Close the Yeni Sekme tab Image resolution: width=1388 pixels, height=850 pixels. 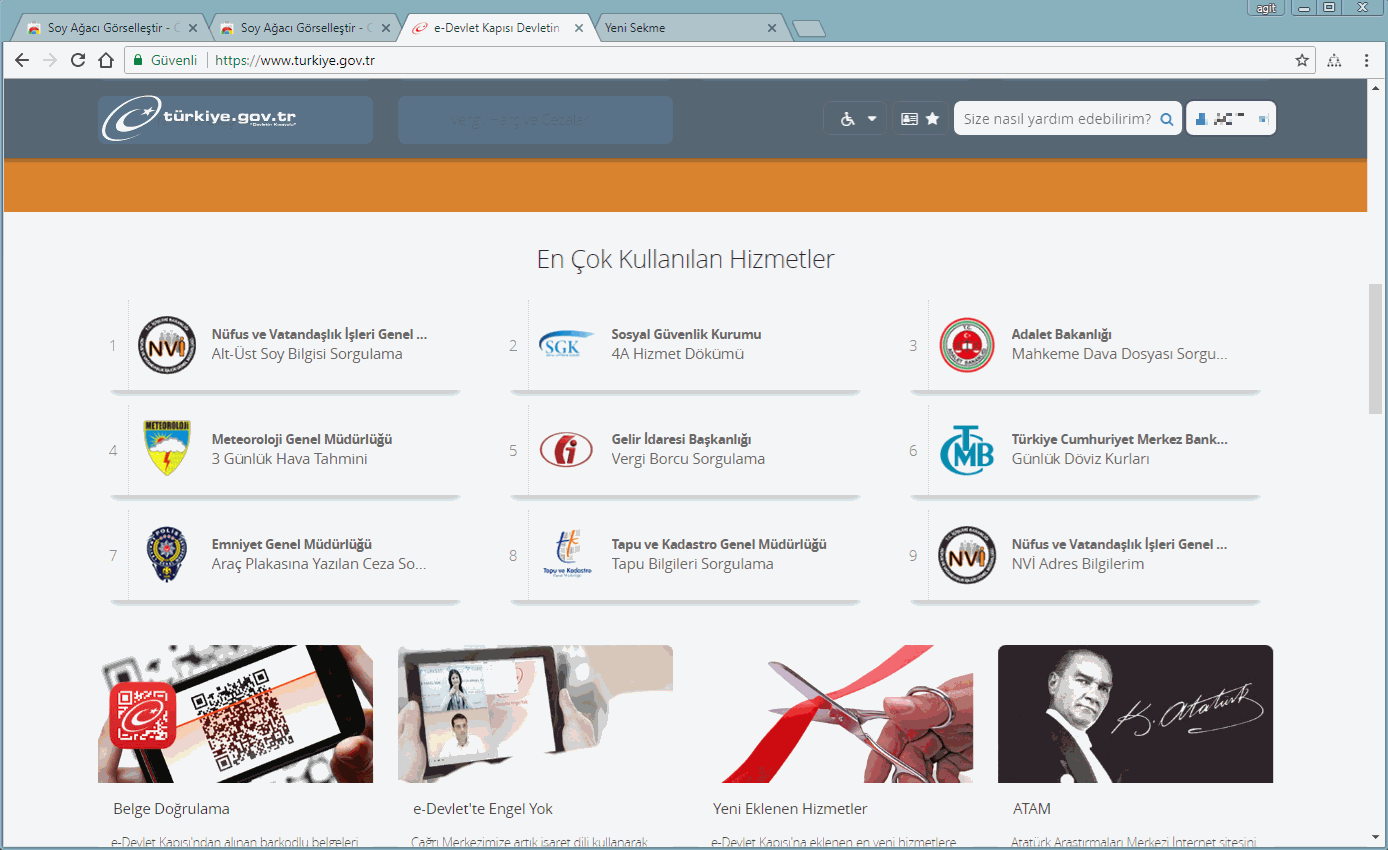click(771, 28)
